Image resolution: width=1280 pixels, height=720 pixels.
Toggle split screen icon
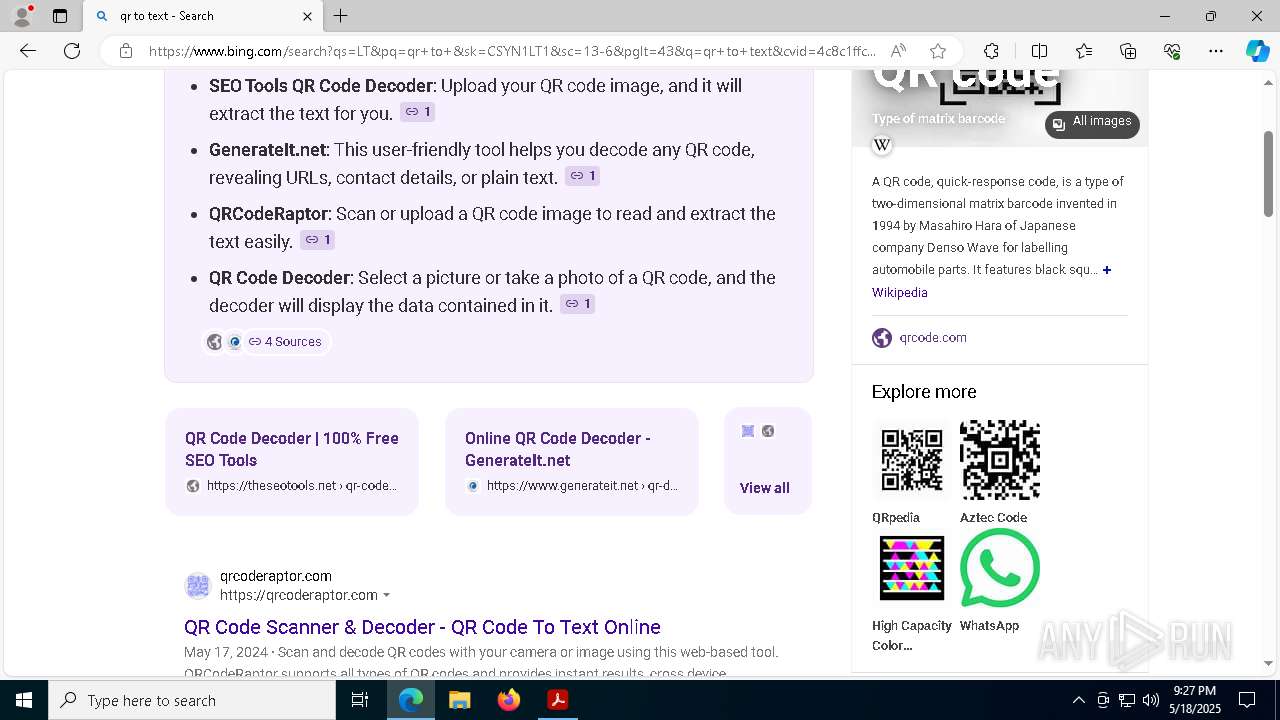point(1039,51)
